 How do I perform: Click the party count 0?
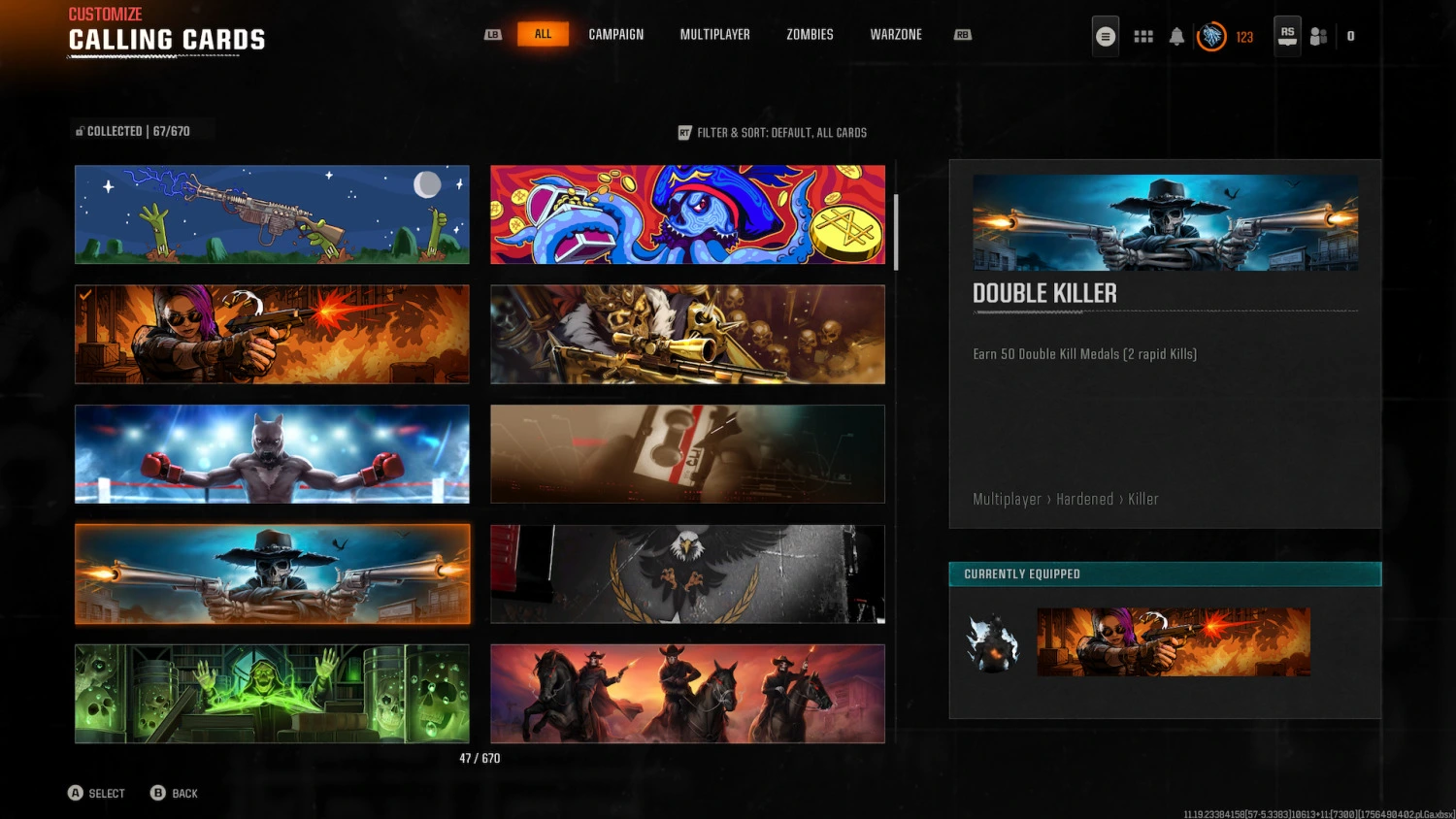pyautogui.click(x=1350, y=37)
